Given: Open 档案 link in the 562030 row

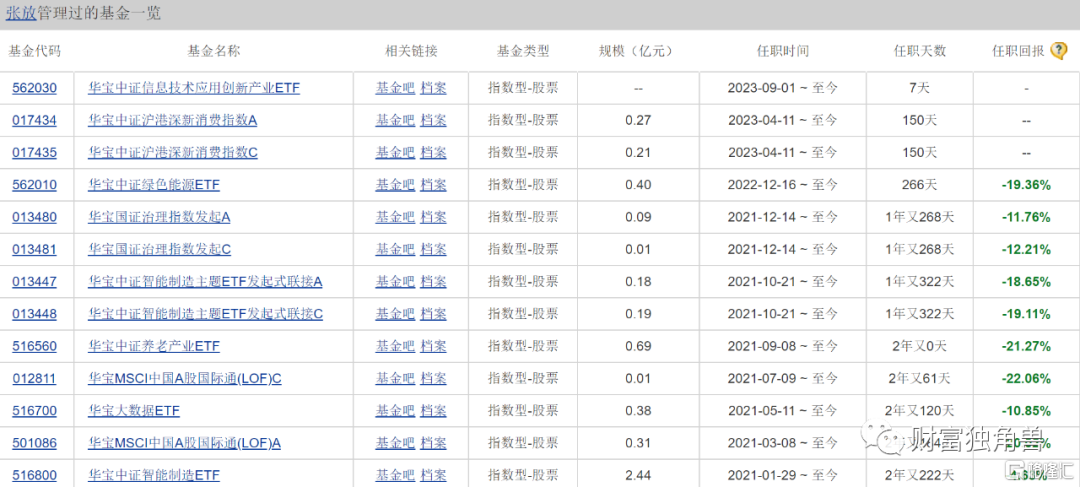Looking at the screenshot, I should pos(433,88).
